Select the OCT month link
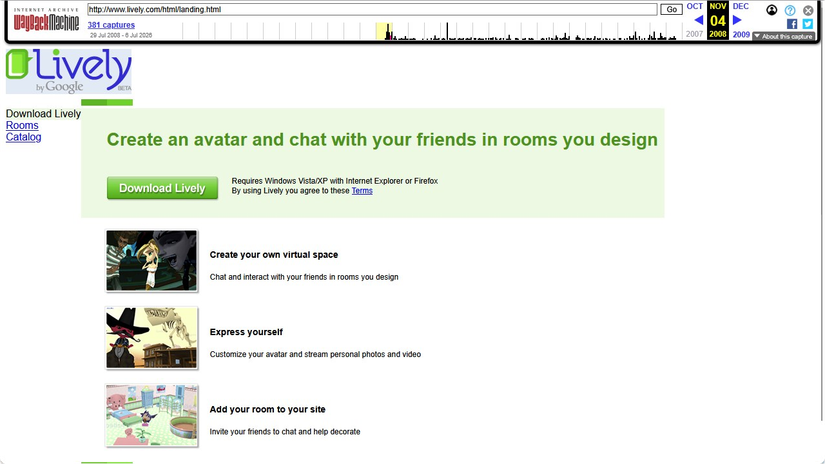825x464 pixels. (x=695, y=6)
